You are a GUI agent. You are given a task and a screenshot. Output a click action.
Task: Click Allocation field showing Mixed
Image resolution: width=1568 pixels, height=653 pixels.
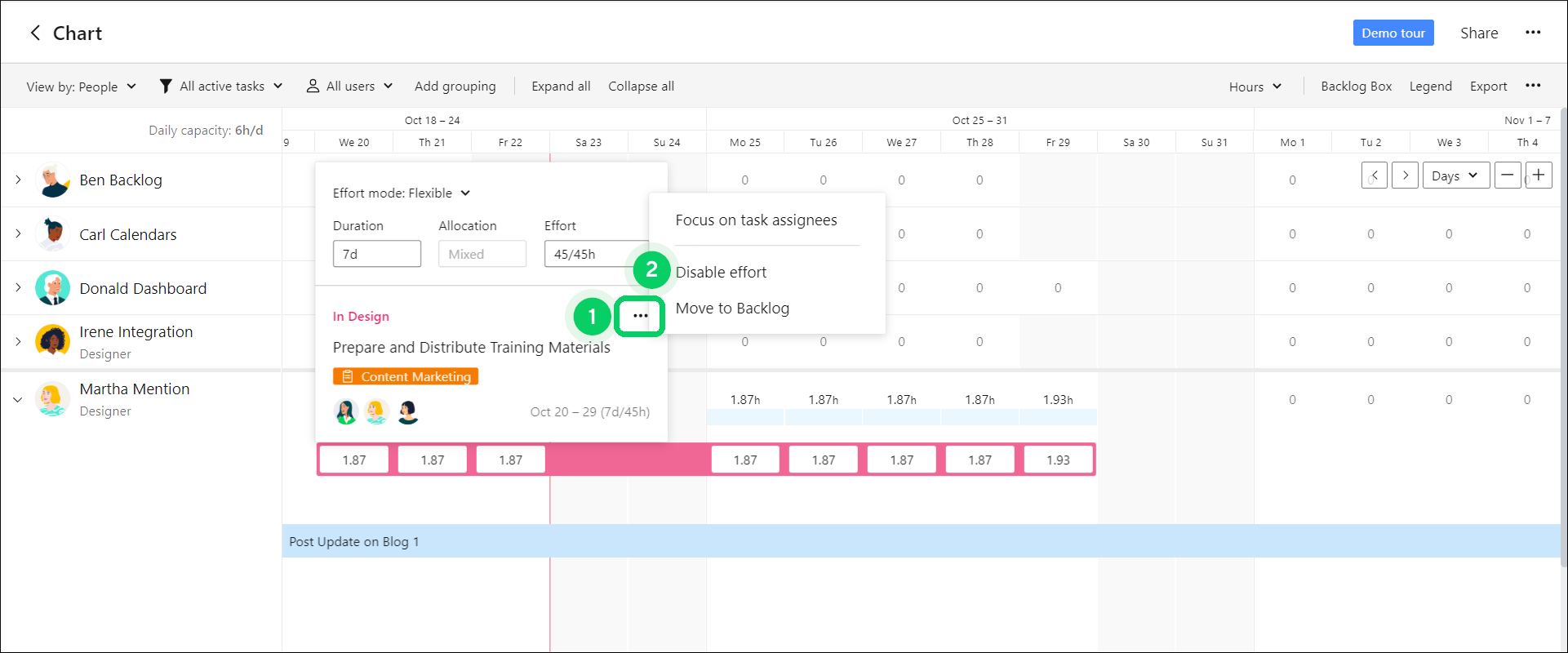(482, 254)
